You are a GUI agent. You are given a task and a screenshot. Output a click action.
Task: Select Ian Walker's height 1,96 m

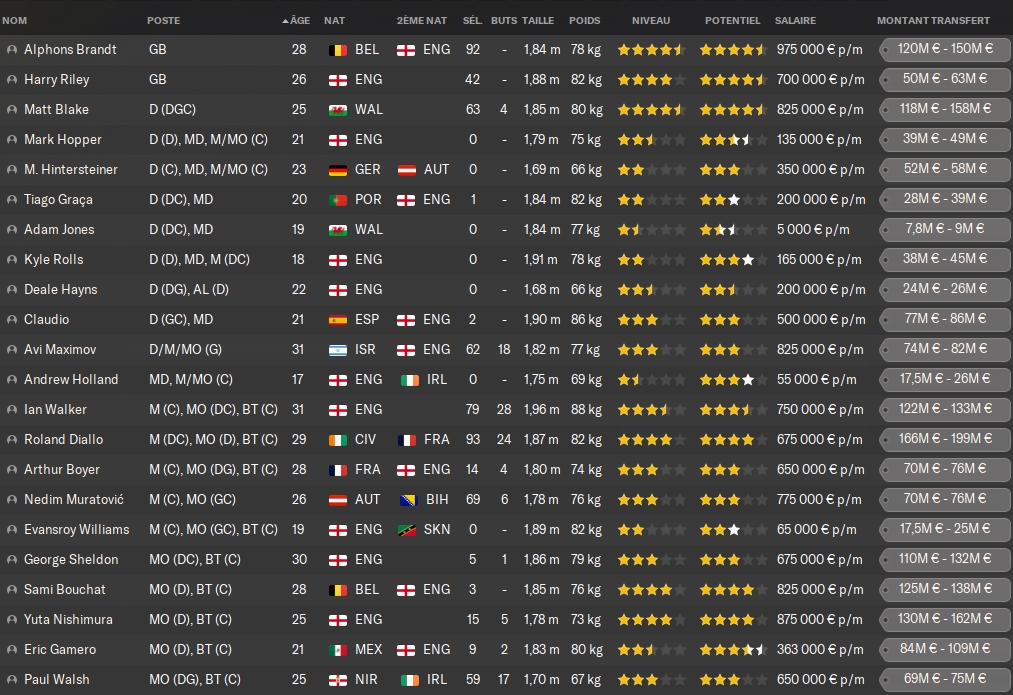(541, 410)
